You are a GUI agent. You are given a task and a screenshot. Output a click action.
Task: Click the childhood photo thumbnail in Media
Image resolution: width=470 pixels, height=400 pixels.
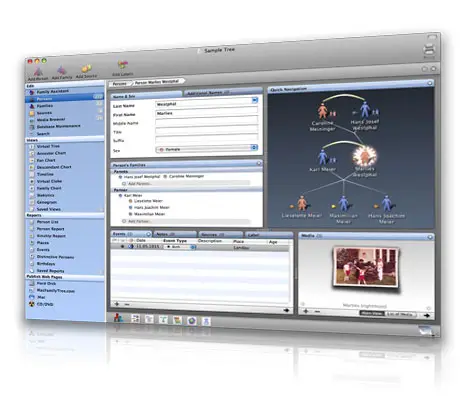(366, 267)
